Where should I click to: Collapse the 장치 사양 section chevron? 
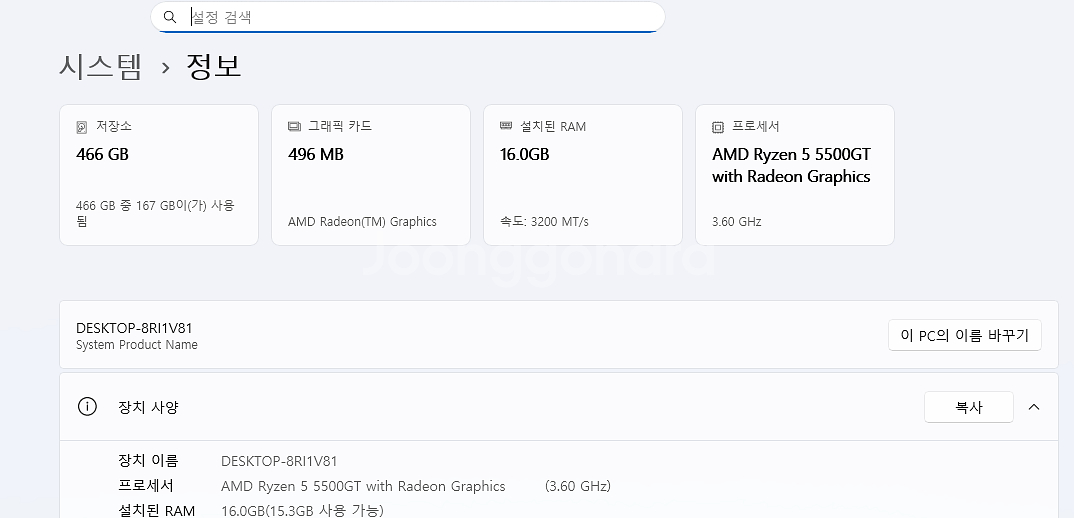pyautogui.click(x=1034, y=407)
